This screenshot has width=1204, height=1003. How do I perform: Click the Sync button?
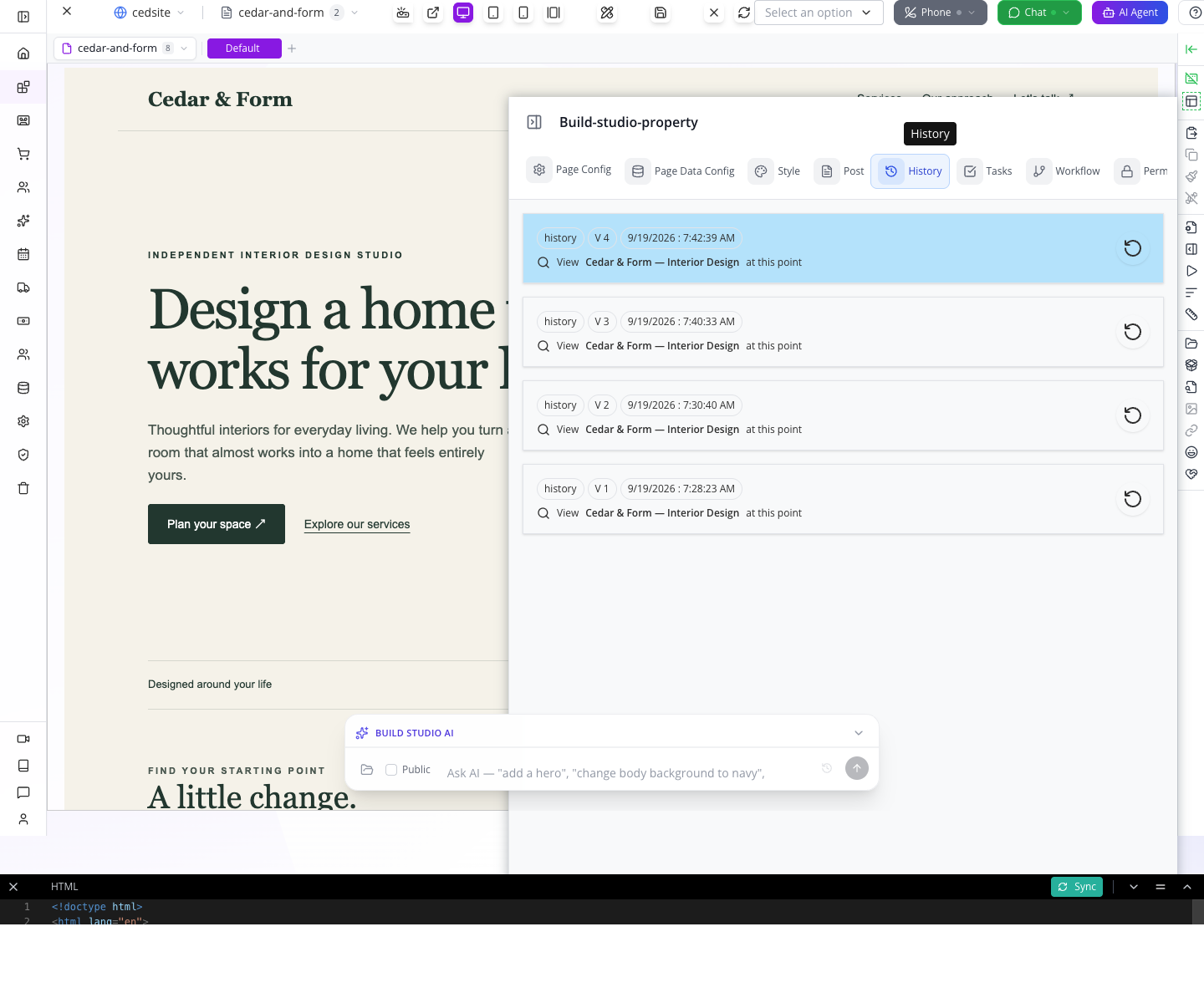tap(1077, 887)
